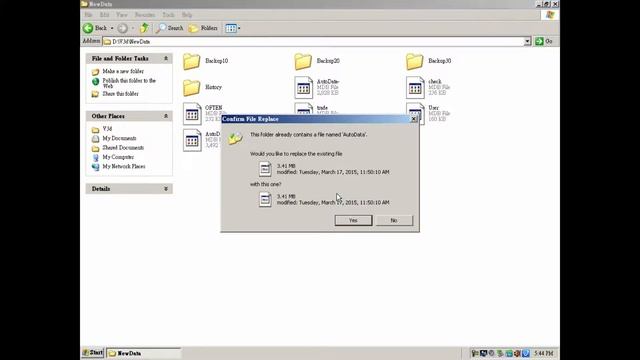Collapse Other Places panel
640x360 pixels.
point(166,116)
